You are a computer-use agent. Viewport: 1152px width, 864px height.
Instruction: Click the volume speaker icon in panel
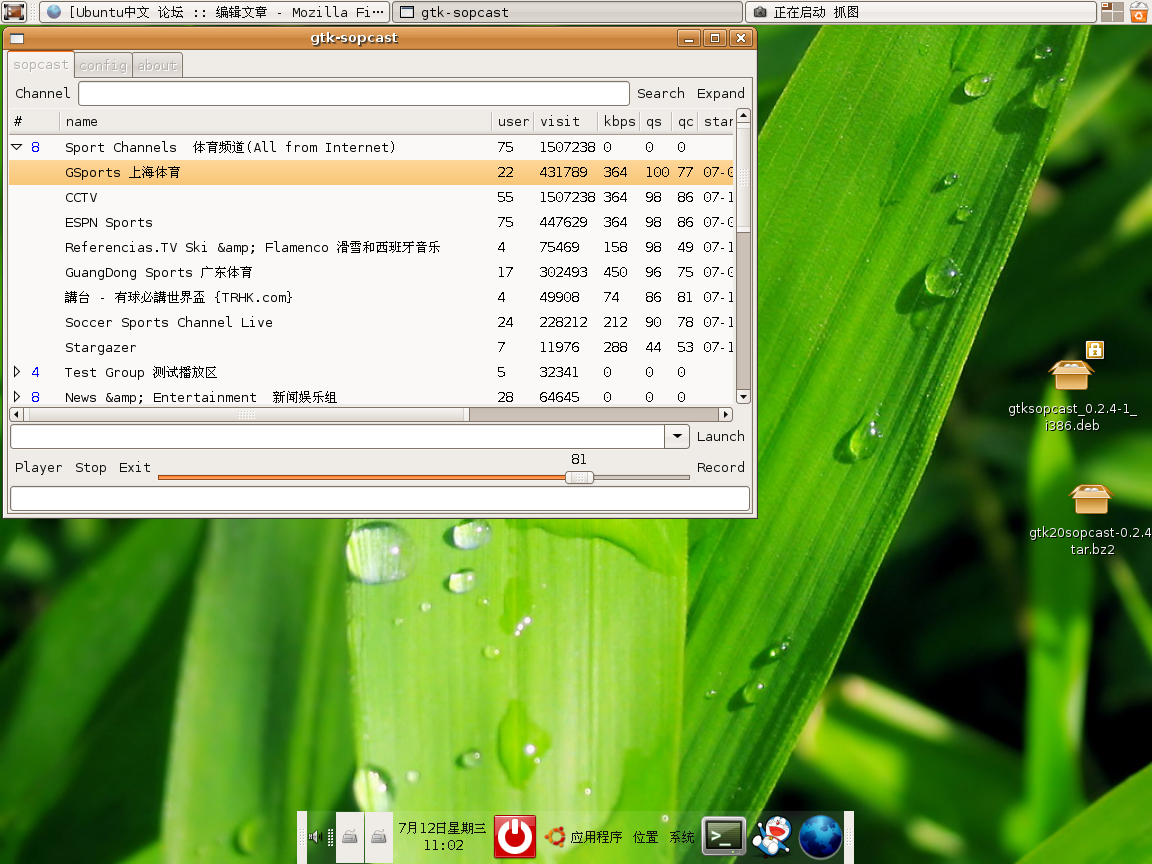tap(315, 836)
